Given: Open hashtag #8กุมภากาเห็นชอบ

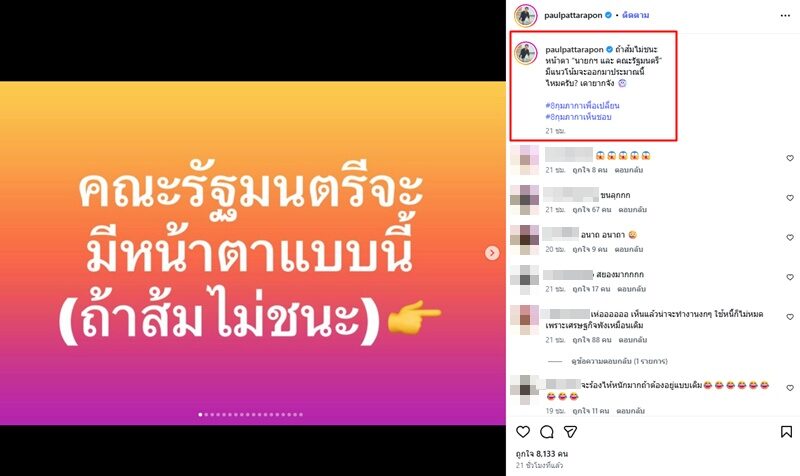Looking at the screenshot, I should tap(578, 117).
